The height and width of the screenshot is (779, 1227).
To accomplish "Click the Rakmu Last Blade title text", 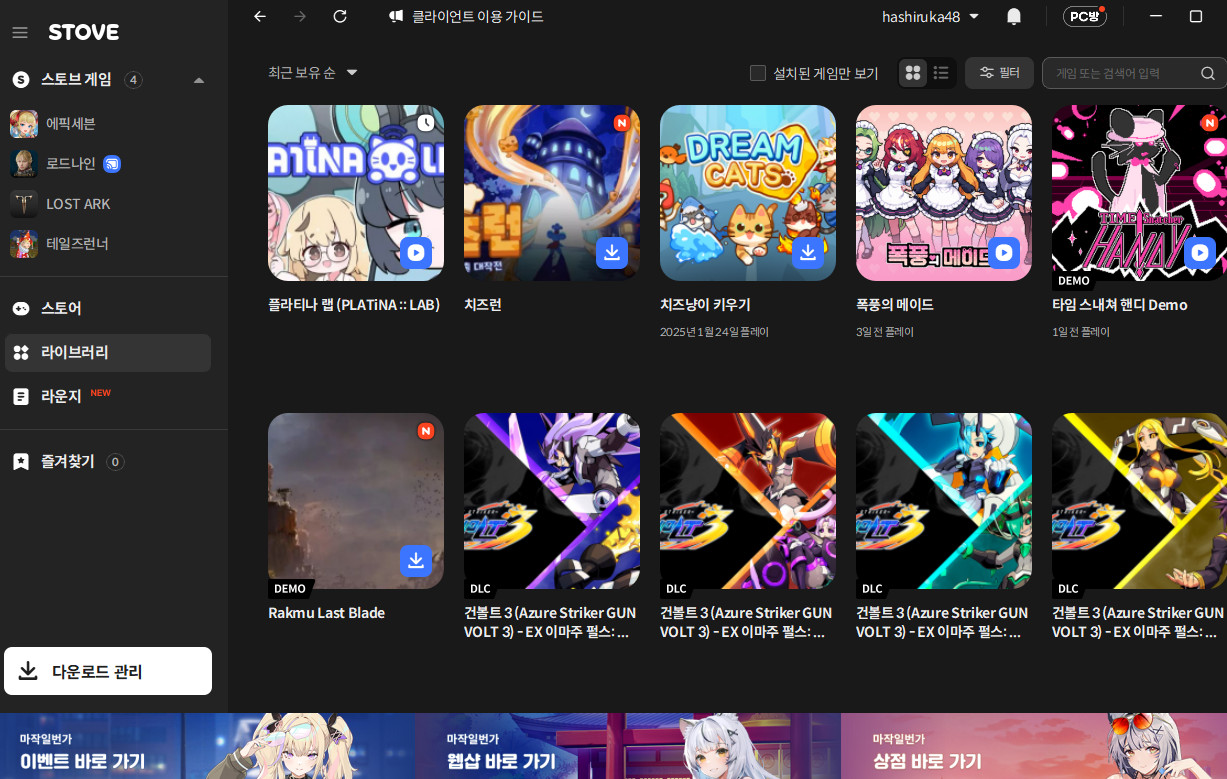I will tap(326, 613).
